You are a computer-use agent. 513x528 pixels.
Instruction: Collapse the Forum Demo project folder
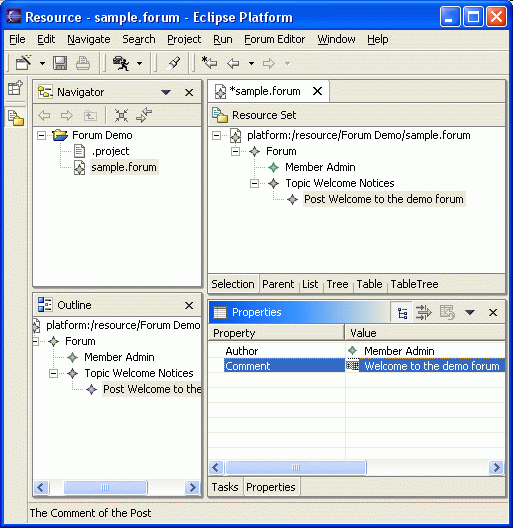coord(41,135)
